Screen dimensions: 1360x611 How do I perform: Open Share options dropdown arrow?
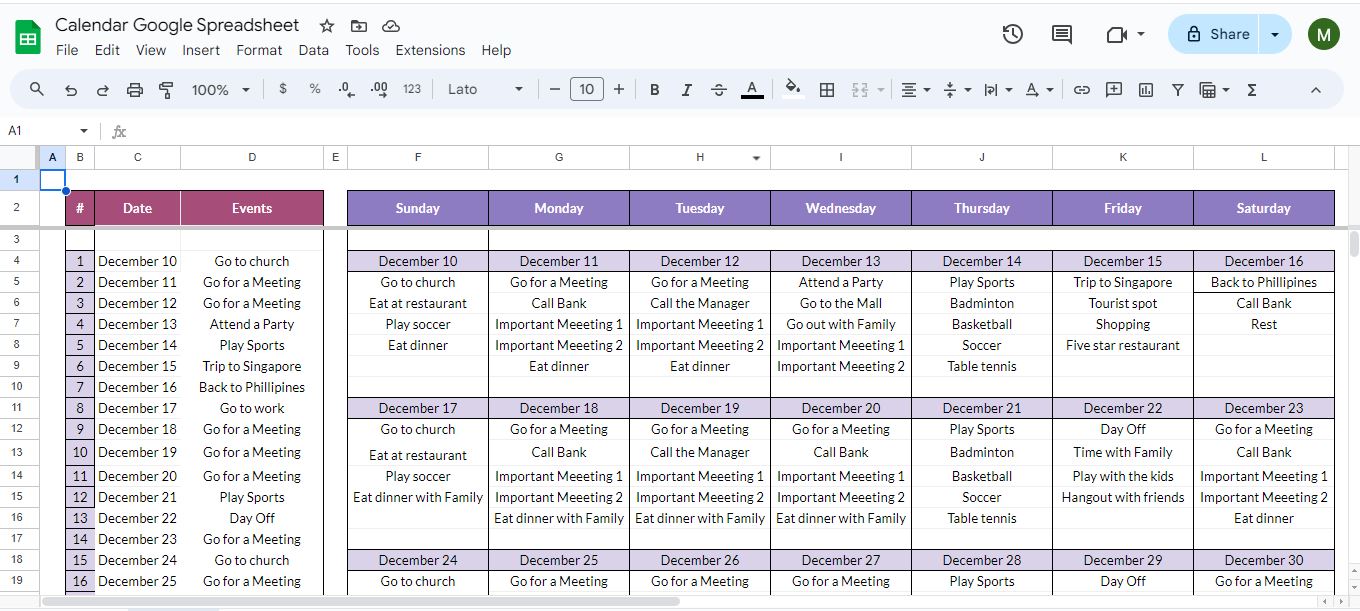[1275, 34]
